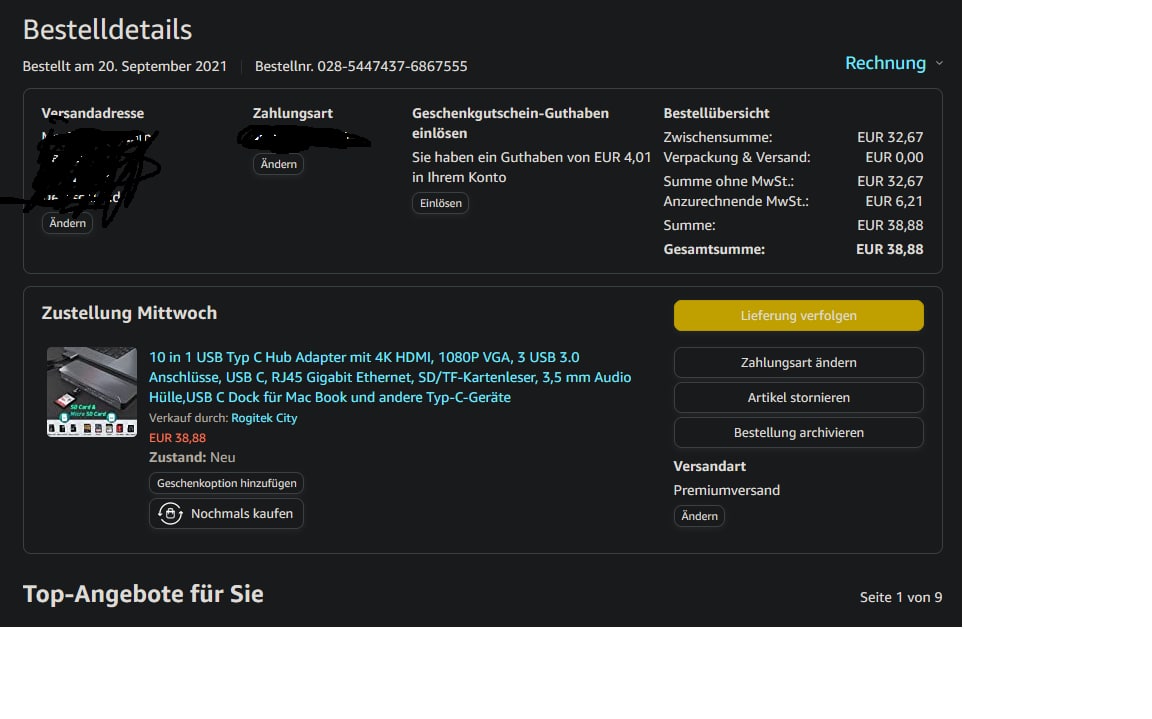Expand the Rechnung dropdown
This screenshot has width=1152, height=719.
click(893, 63)
